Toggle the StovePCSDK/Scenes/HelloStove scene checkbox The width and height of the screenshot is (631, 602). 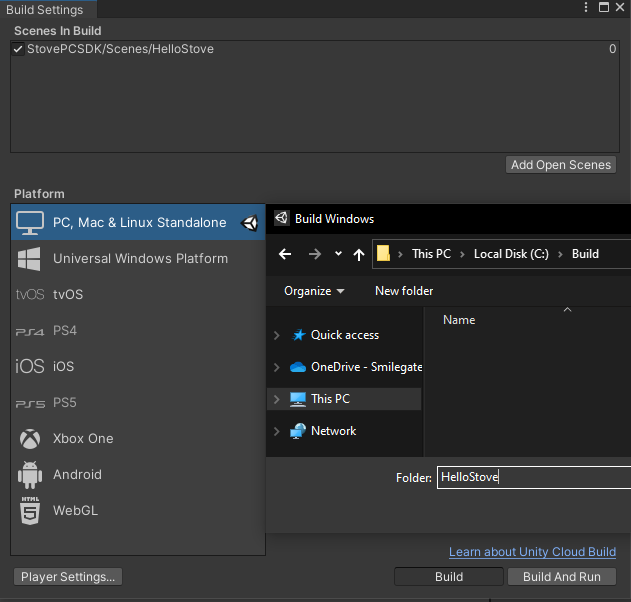click(18, 49)
